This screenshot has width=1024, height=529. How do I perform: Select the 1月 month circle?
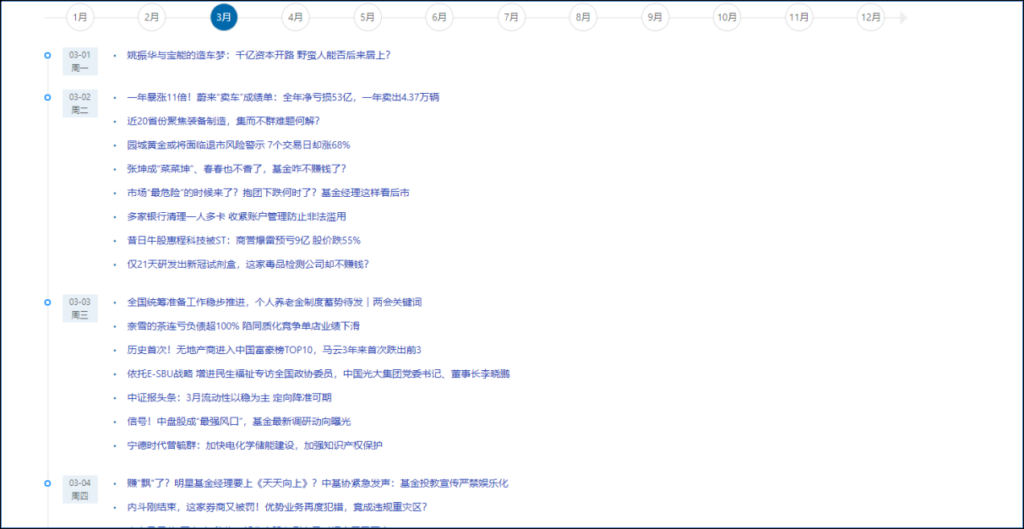81,17
